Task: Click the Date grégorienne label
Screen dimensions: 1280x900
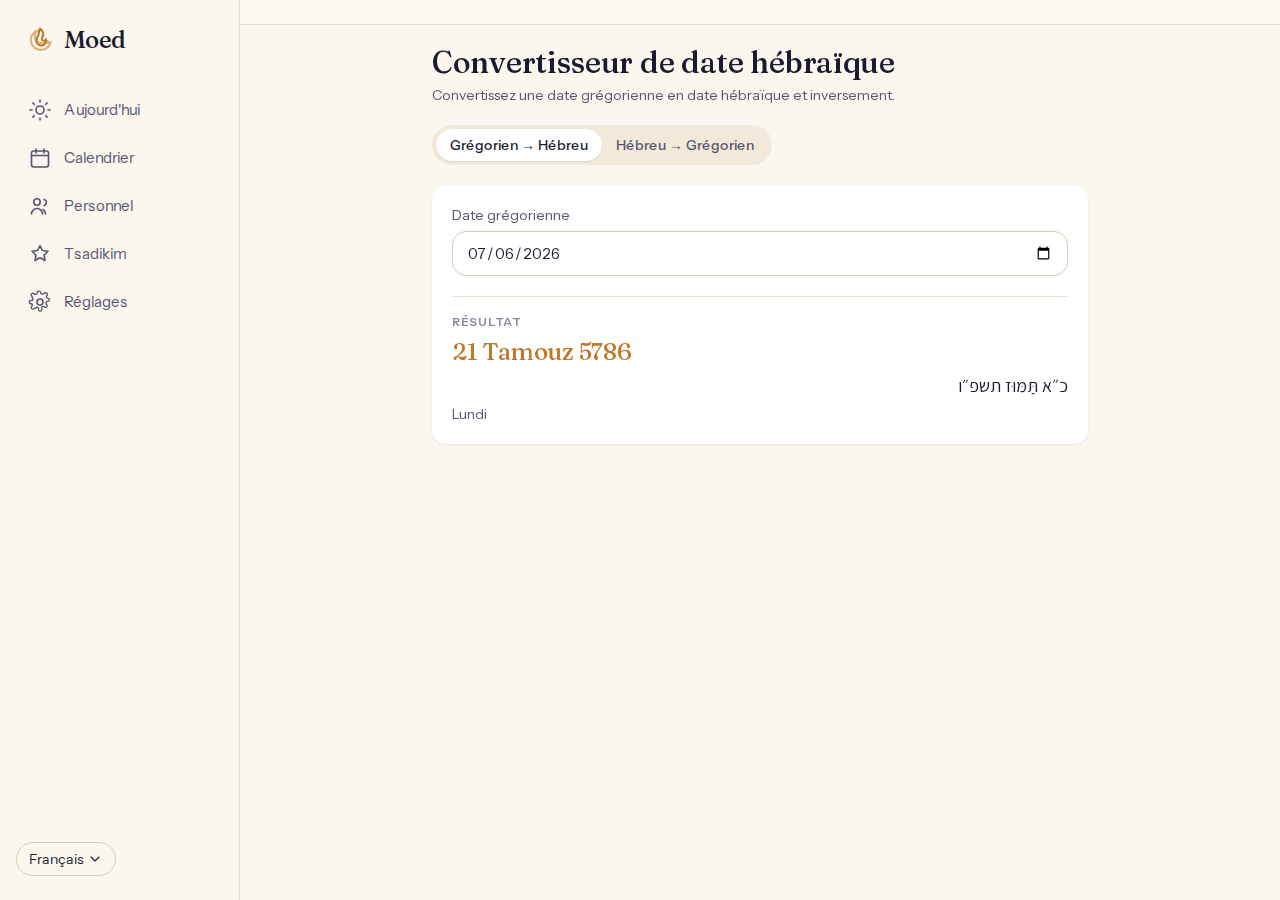Action: tap(511, 215)
